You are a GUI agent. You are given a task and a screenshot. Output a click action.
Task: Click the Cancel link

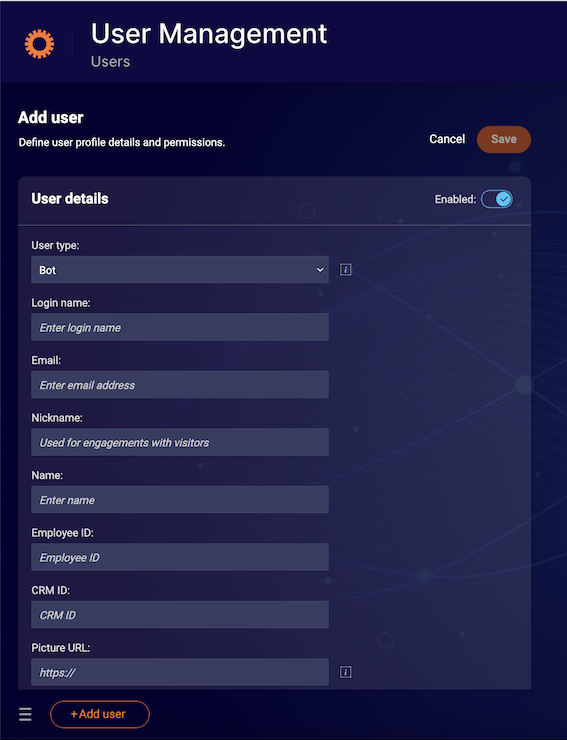447,139
